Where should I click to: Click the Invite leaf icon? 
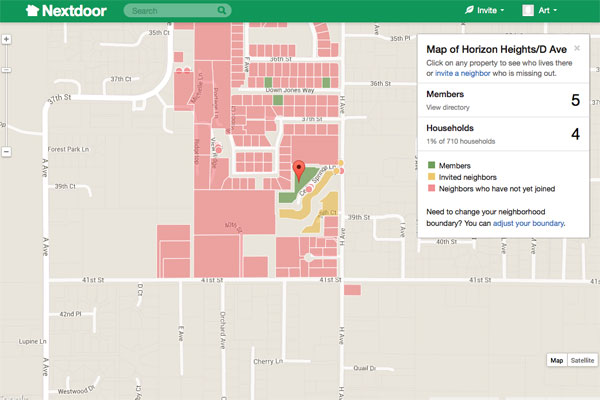tap(469, 10)
